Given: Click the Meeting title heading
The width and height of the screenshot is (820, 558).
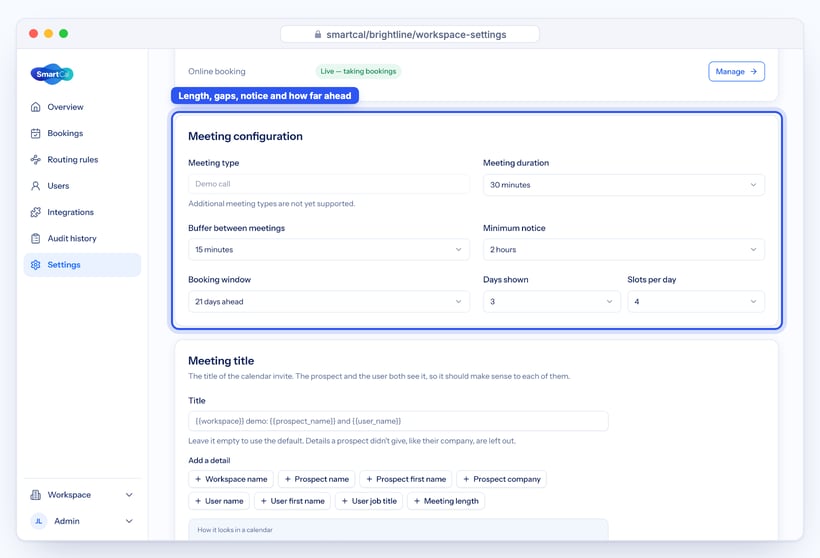Looking at the screenshot, I should click(221, 361).
